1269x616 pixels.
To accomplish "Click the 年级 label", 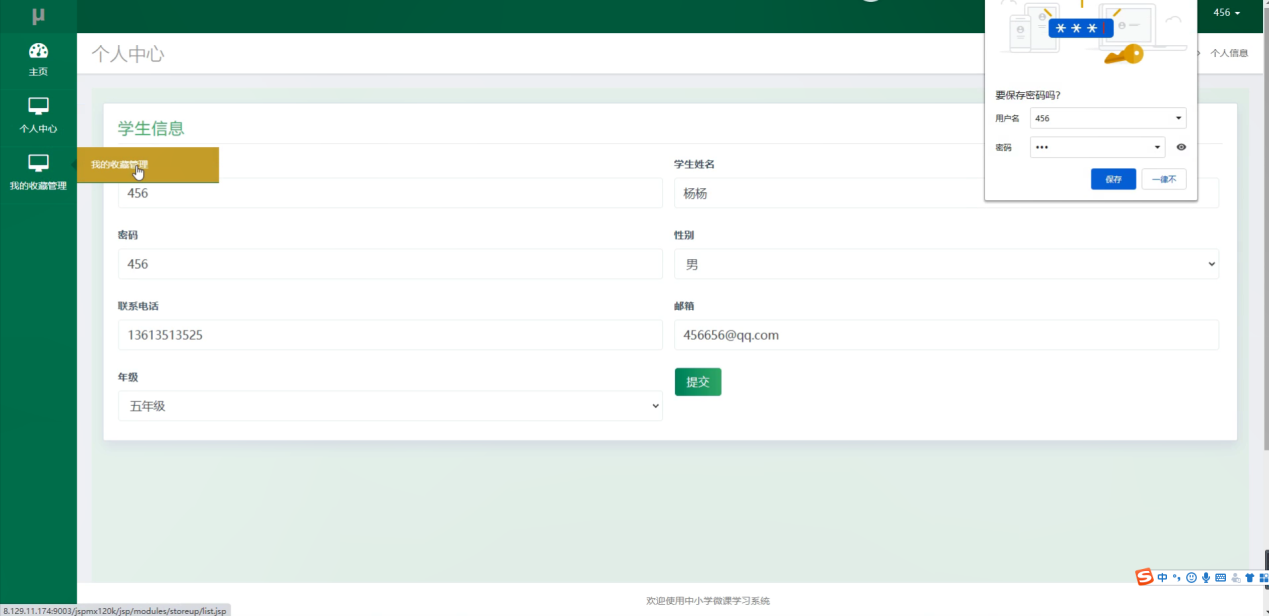I will [128, 377].
